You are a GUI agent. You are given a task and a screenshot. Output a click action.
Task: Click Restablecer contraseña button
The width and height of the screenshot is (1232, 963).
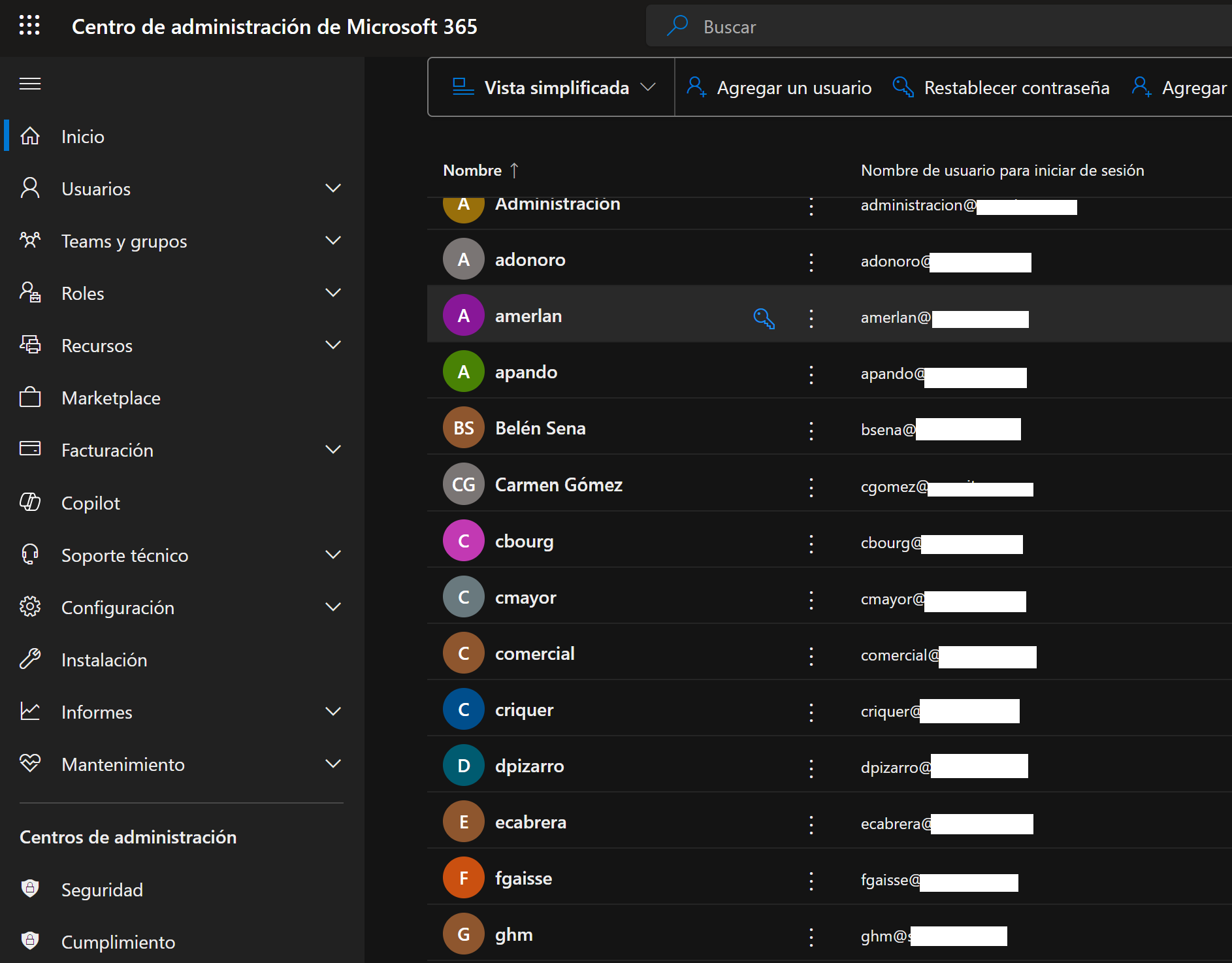tap(1001, 88)
